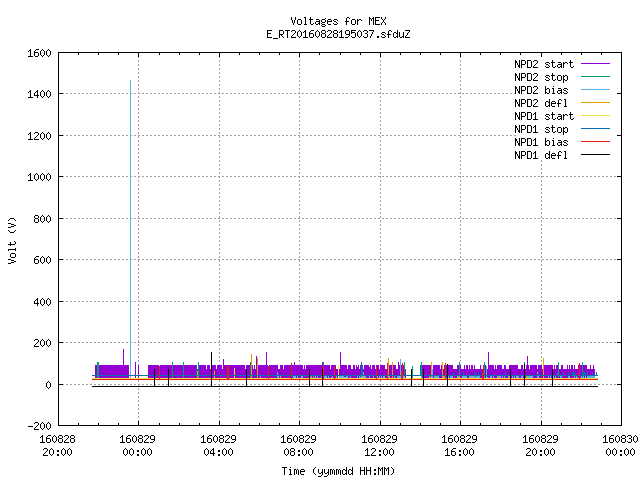Click the x-axis label 160830 00:00
The width and height of the screenshot is (640, 480).
coord(620,446)
